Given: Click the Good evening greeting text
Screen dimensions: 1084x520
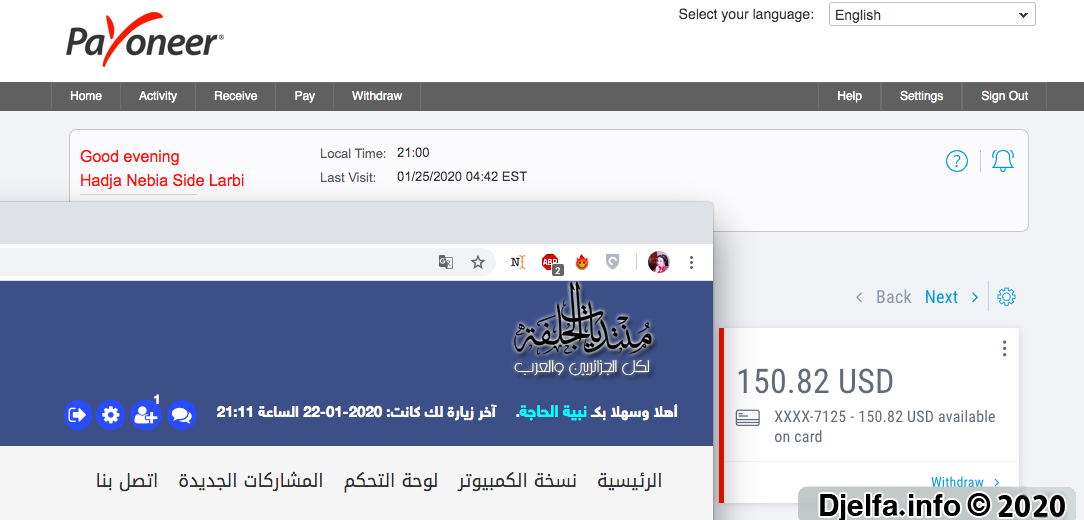Looking at the screenshot, I should point(130,157).
